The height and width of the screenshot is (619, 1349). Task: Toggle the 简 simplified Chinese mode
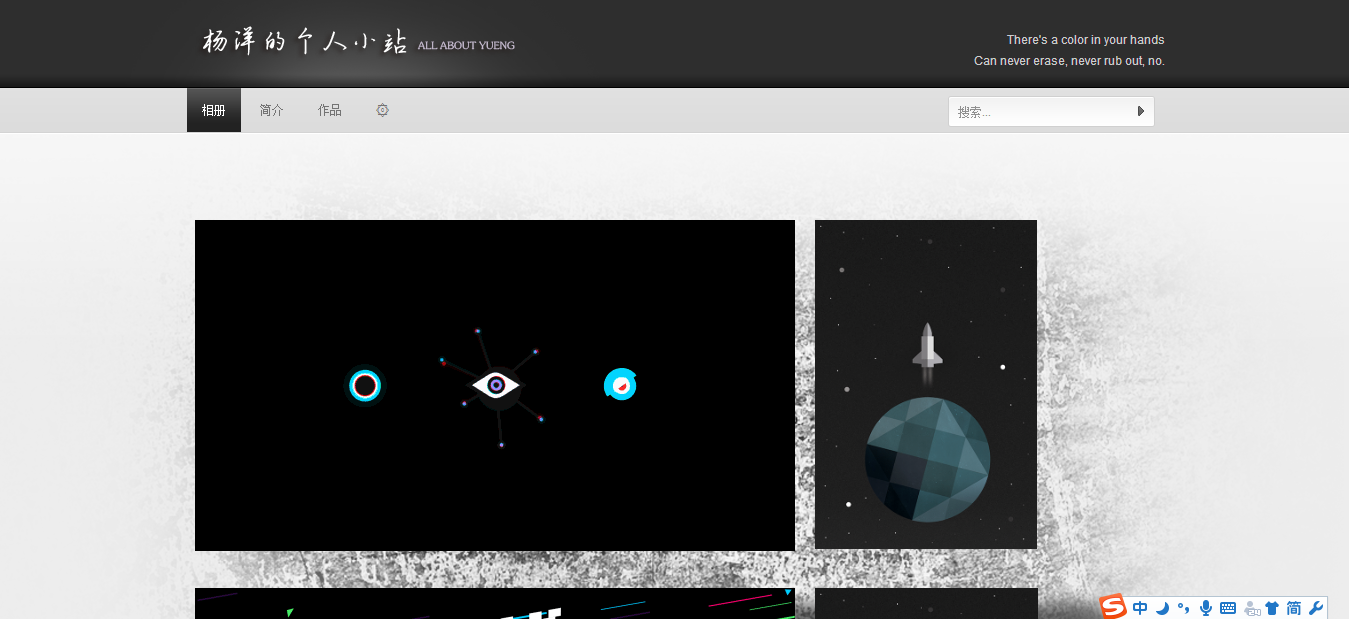pyautogui.click(x=1294, y=608)
